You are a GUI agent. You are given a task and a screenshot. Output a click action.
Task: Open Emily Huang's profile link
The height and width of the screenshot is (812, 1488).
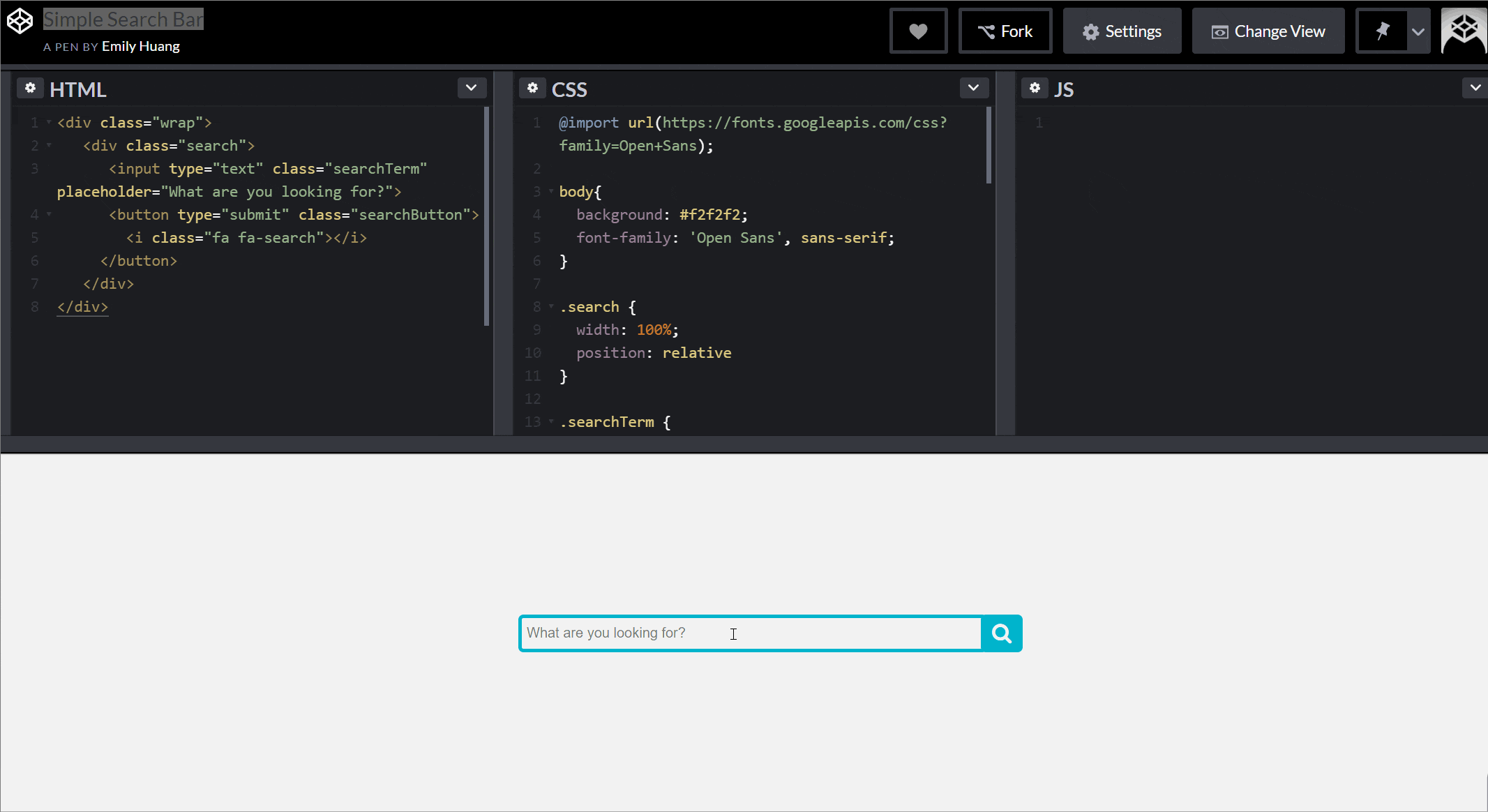tap(140, 46)
